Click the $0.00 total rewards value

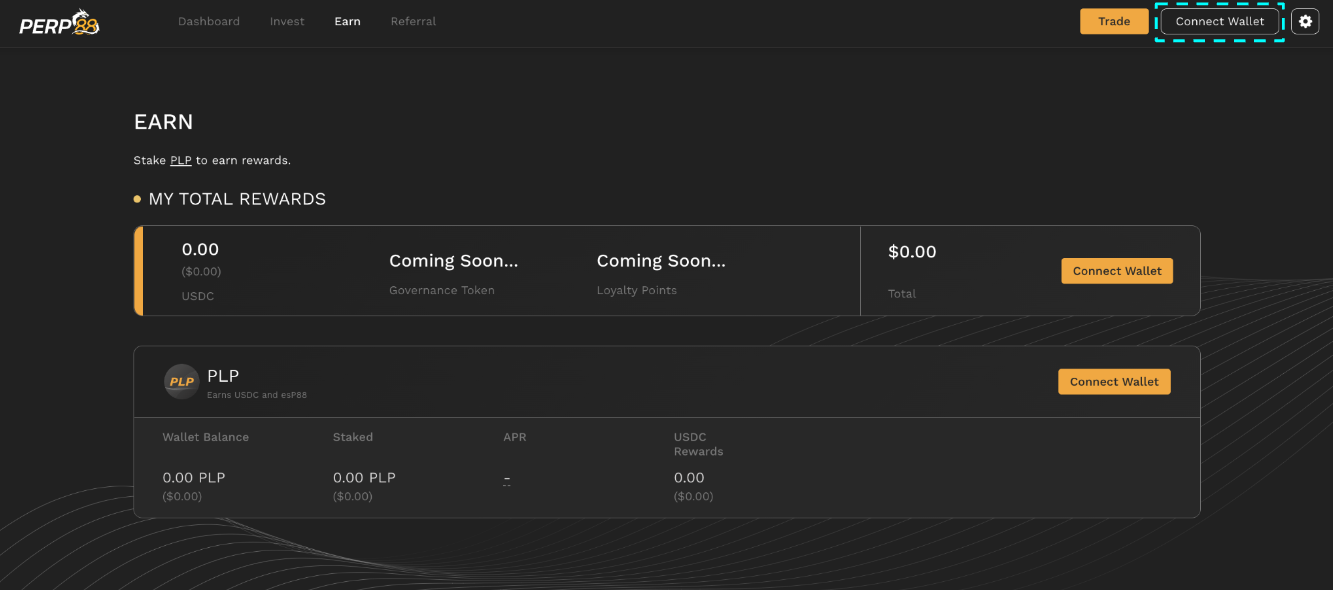click(912, 252)
